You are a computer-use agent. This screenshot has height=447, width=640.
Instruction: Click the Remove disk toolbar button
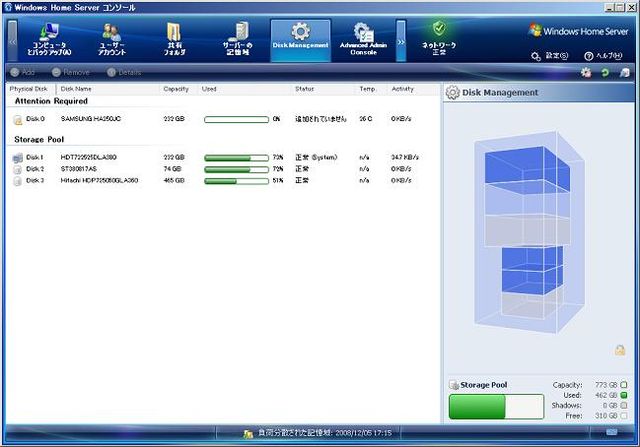click(x=69, y=72)
